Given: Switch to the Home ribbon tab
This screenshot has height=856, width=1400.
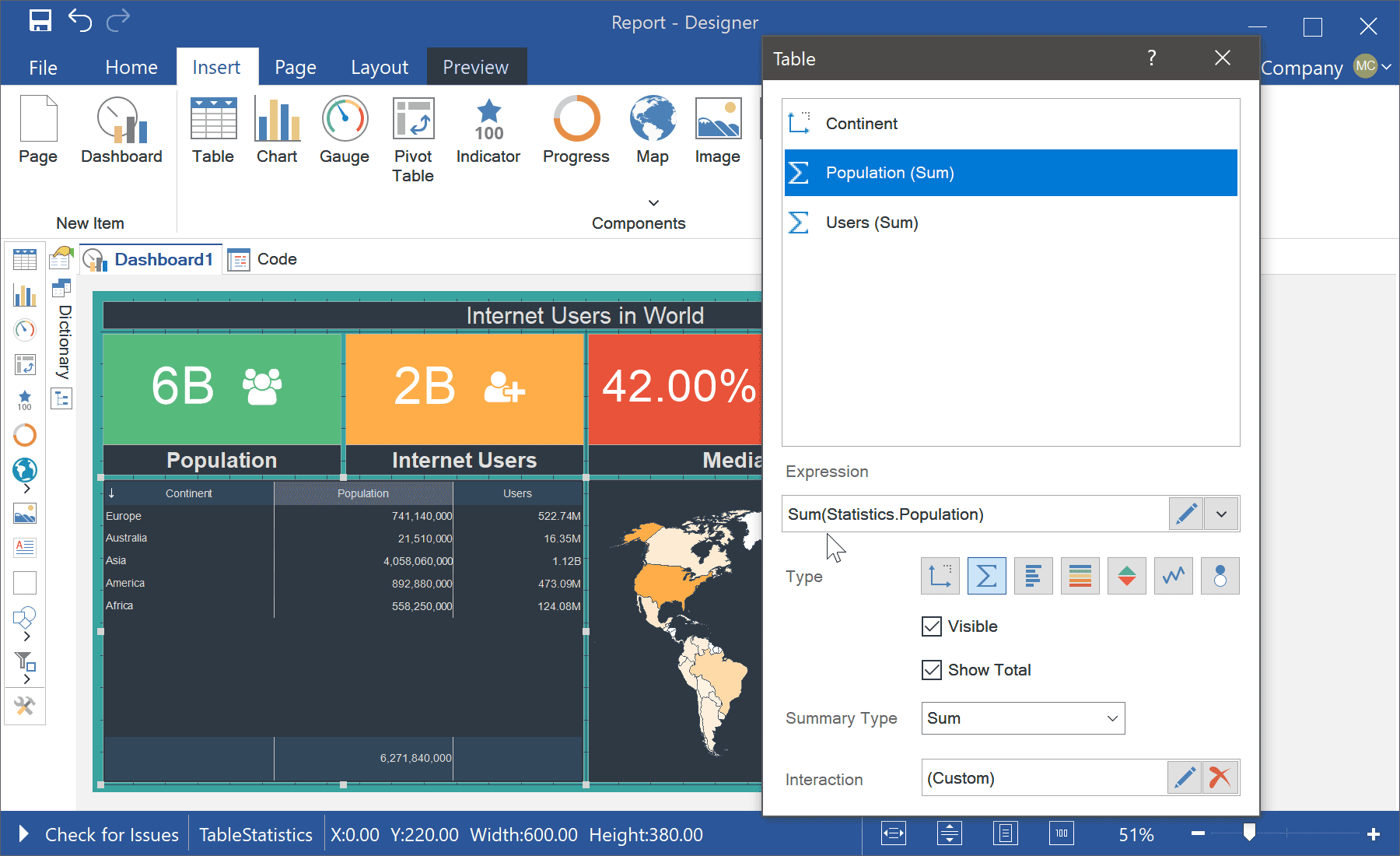Looking at the screenshot, I should coord(131,68).
